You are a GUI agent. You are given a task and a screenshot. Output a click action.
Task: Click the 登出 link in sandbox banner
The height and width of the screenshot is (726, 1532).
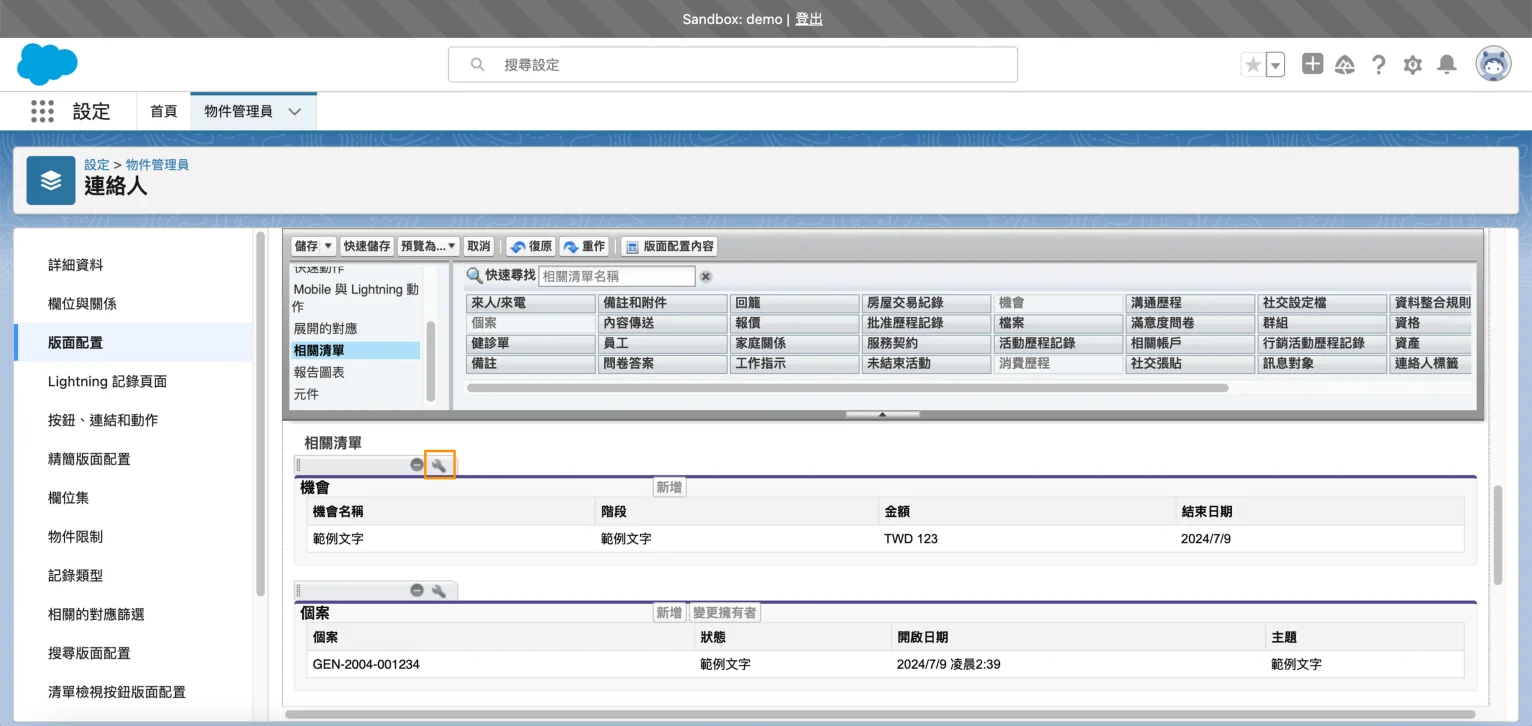(808, 19)
